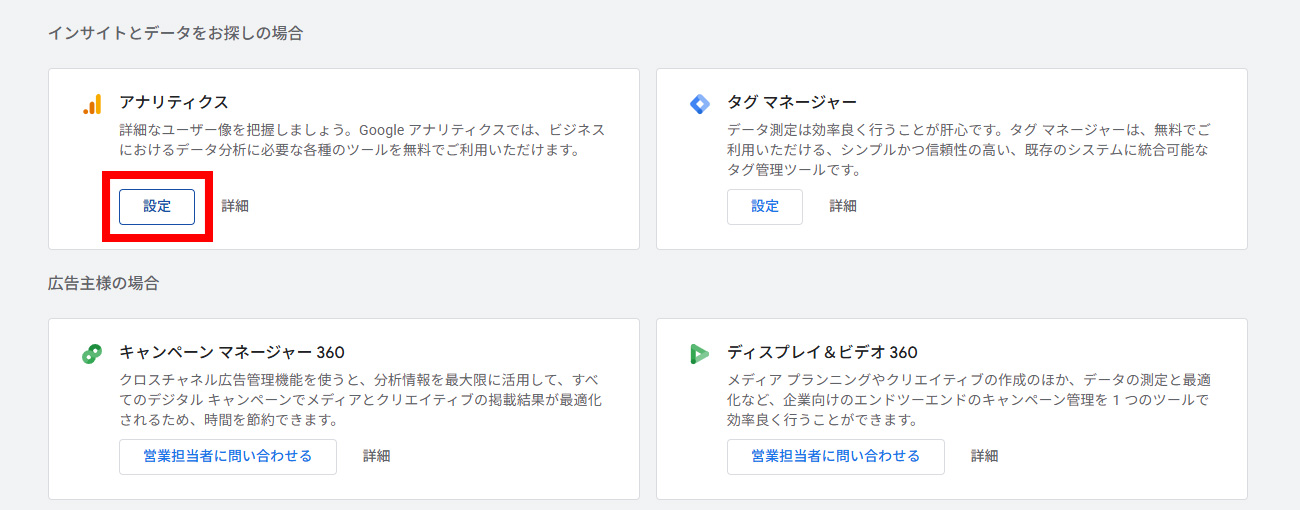Screen dimensions: 1300x510
Task: Select the アナリティクス card title
Action: (174, 102)
